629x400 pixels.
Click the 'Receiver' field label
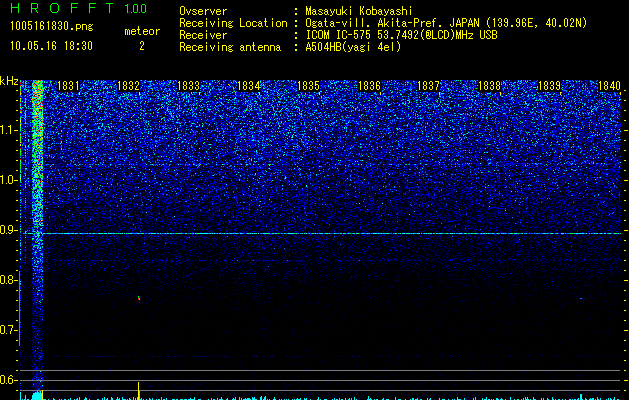[203, 35]
